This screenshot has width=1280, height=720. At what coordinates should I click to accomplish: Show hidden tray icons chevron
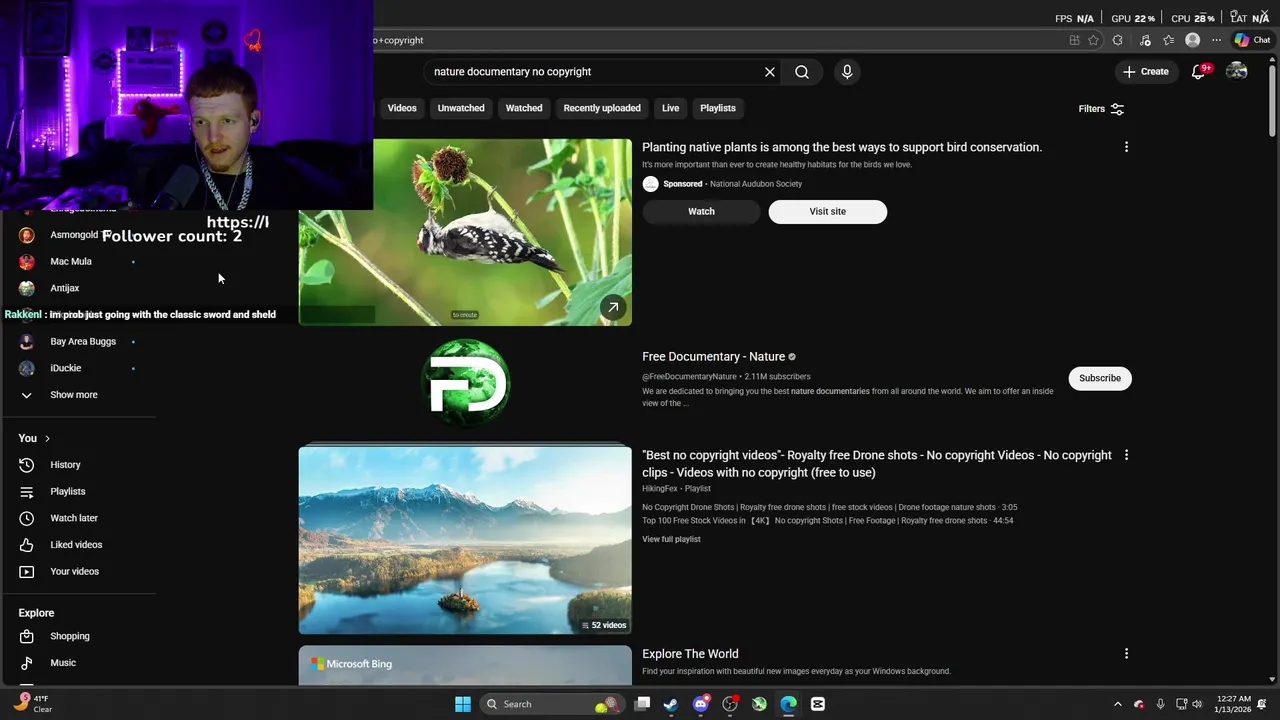click(1118, 704)
